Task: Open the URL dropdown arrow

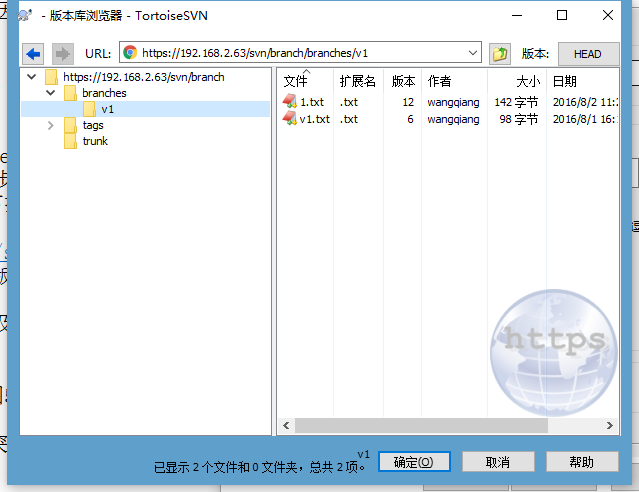Action: pos(473,53)
